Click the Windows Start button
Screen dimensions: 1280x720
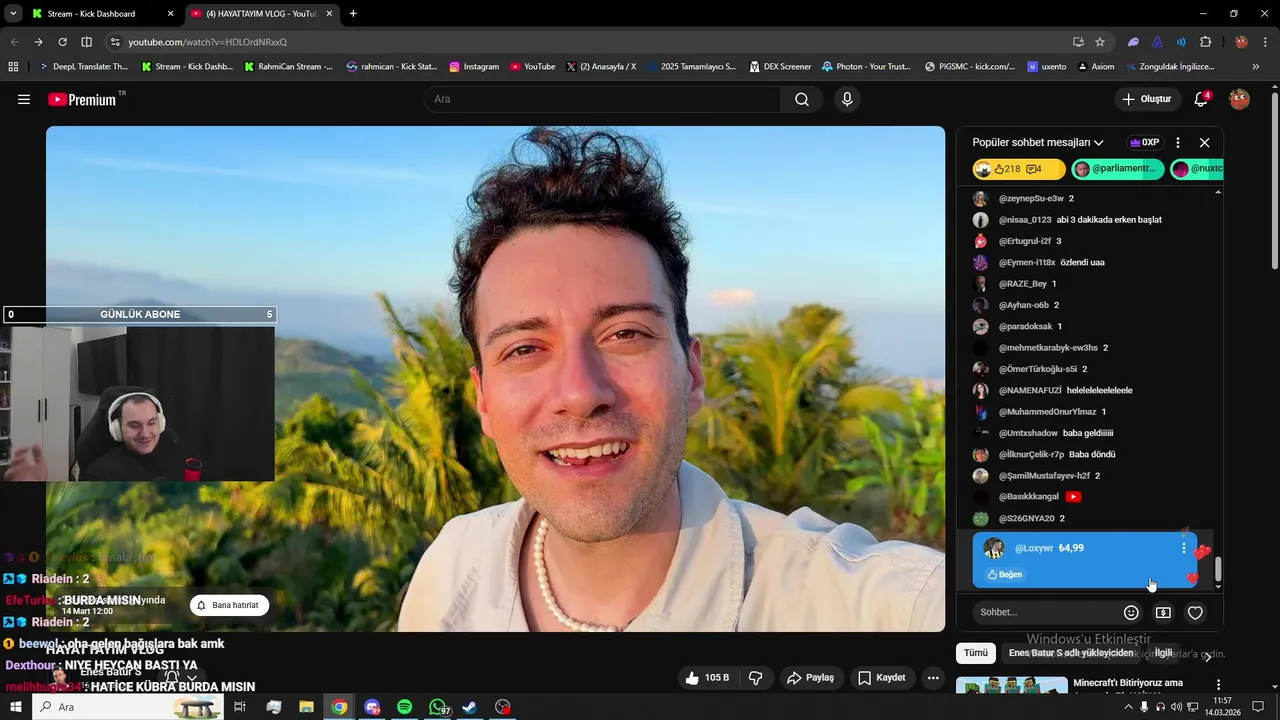pyautogui.click(x=16, y=707)
